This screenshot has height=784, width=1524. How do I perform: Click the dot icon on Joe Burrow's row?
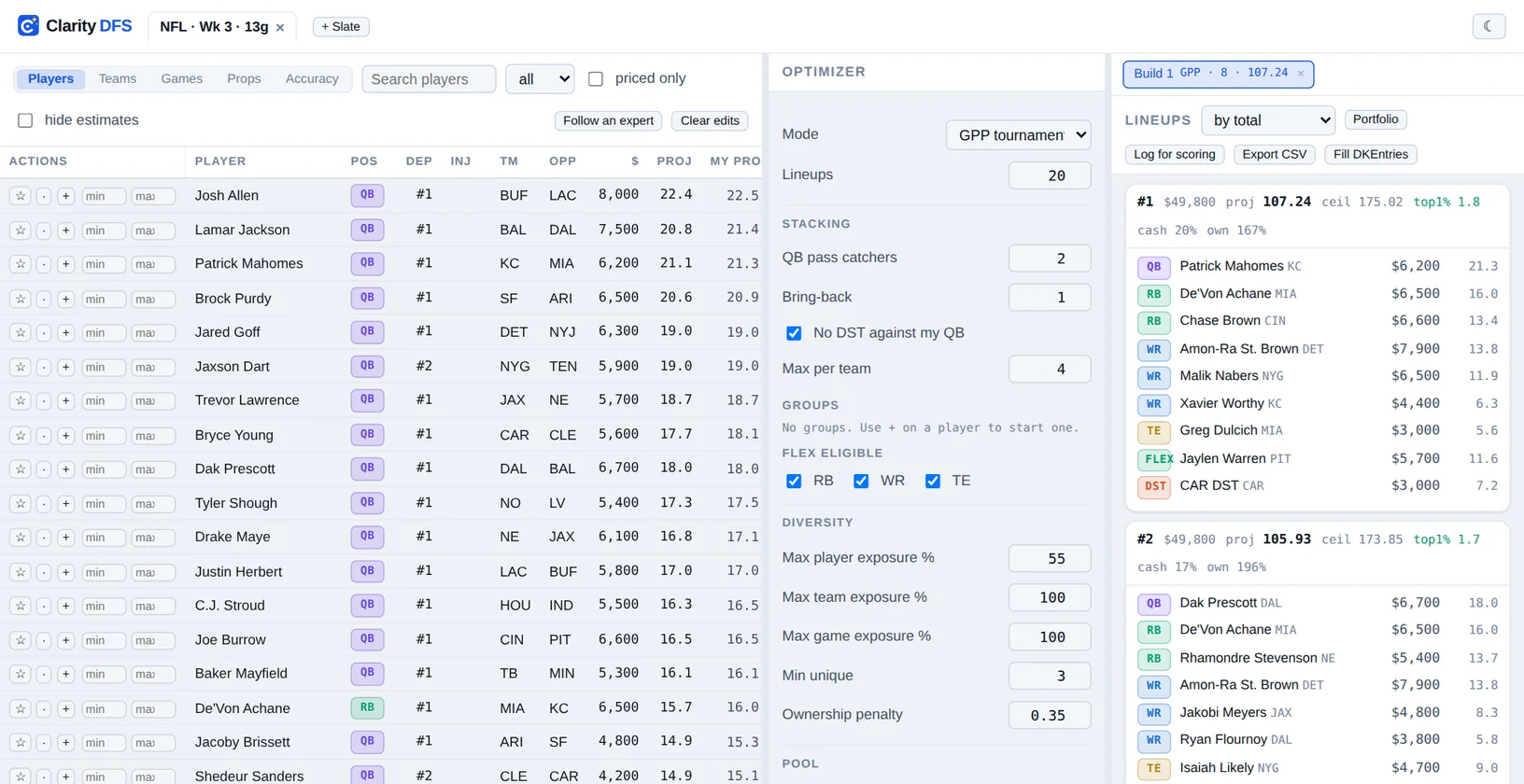(43, 640)
